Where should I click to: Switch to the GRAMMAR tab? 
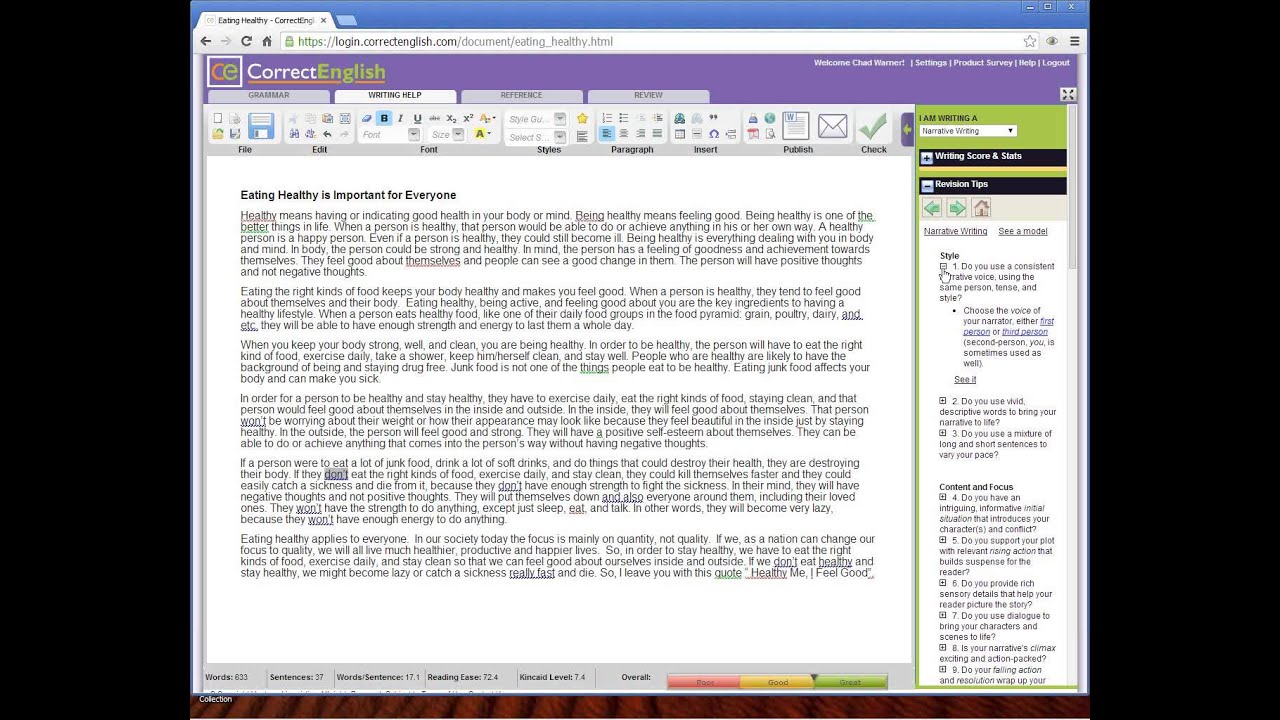tap(269, 96)
